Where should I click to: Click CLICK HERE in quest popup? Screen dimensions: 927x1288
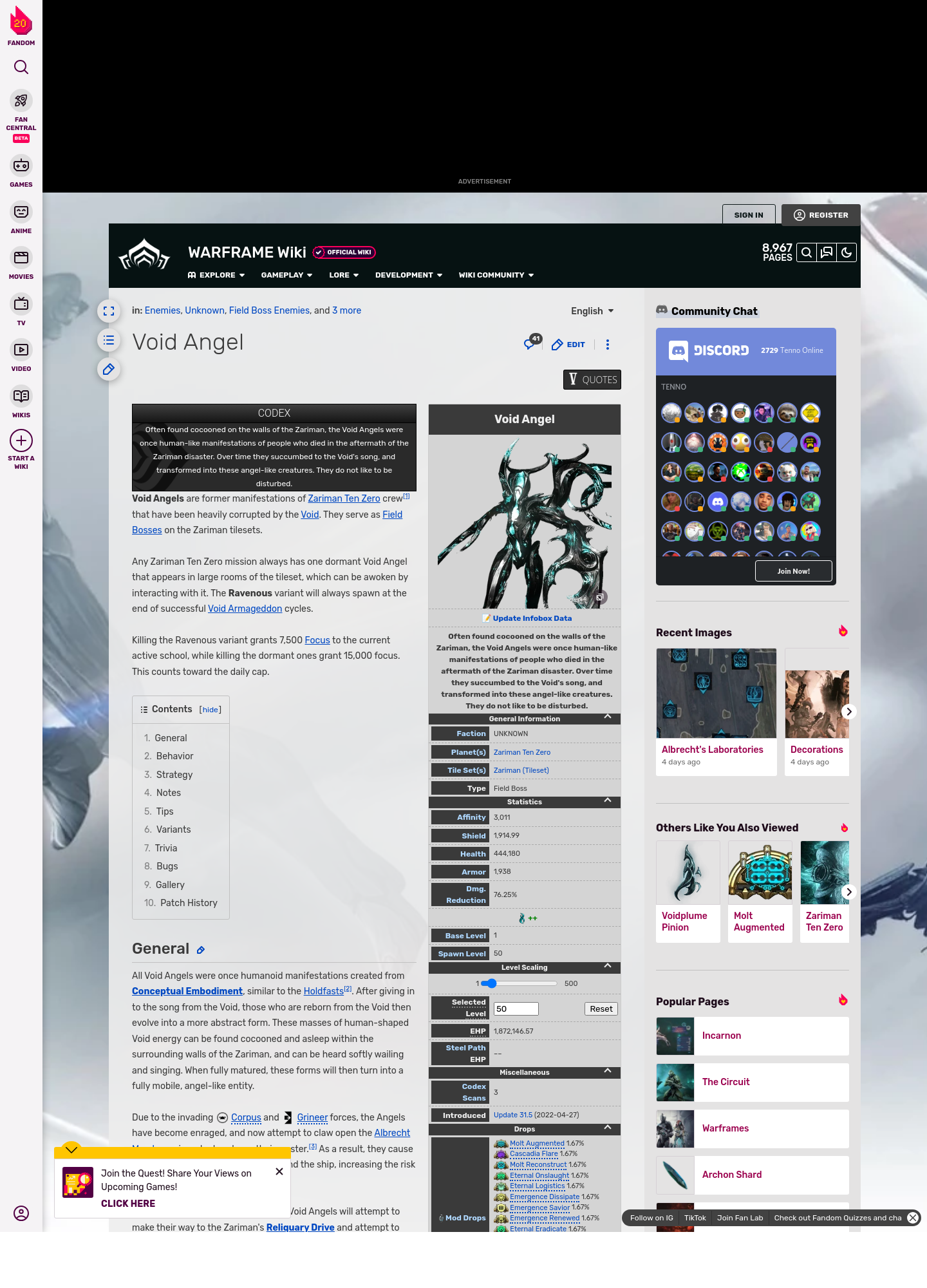[x=128, y=1204]
